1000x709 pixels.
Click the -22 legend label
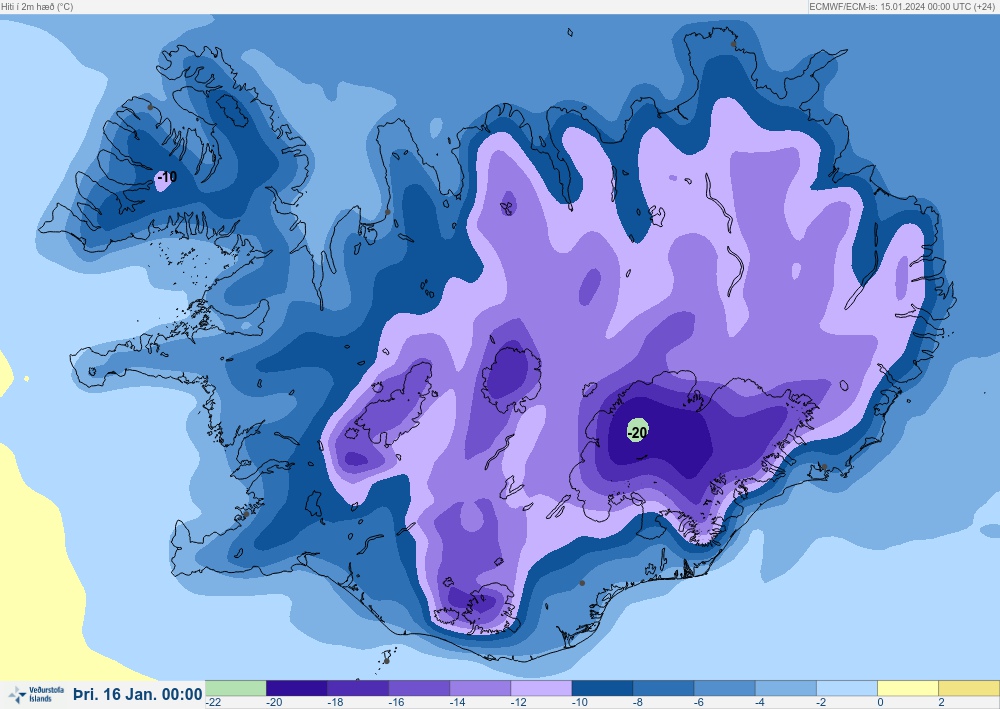213,703
